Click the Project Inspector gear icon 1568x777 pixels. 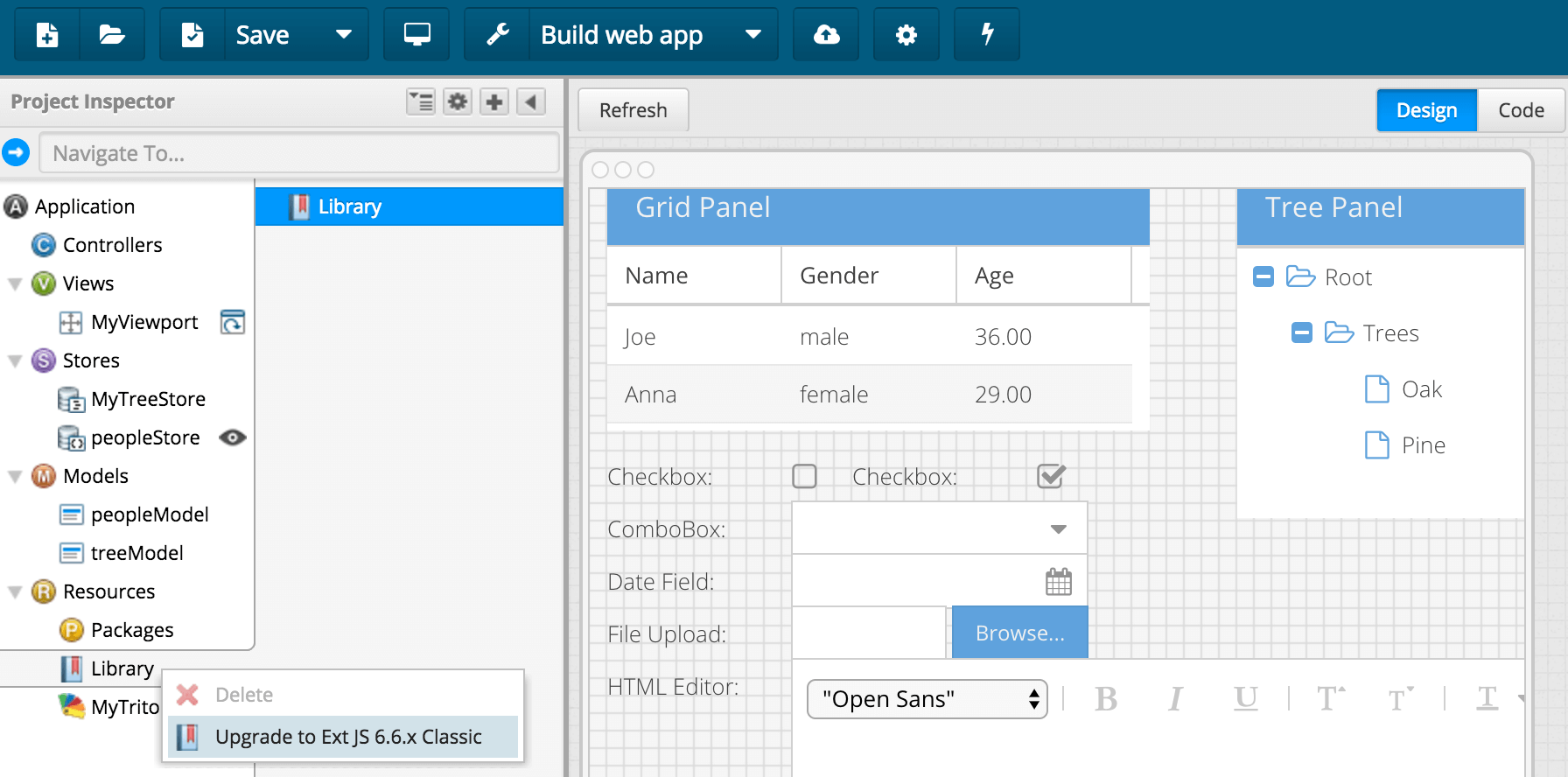[x=458, y=101]
